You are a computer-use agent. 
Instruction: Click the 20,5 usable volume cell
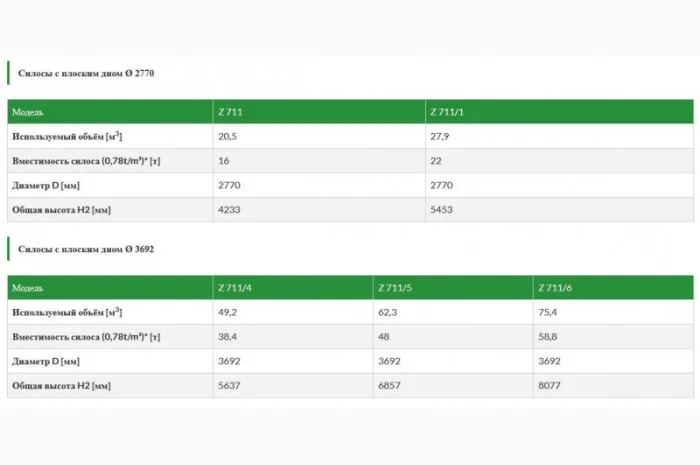pos(228,136)
